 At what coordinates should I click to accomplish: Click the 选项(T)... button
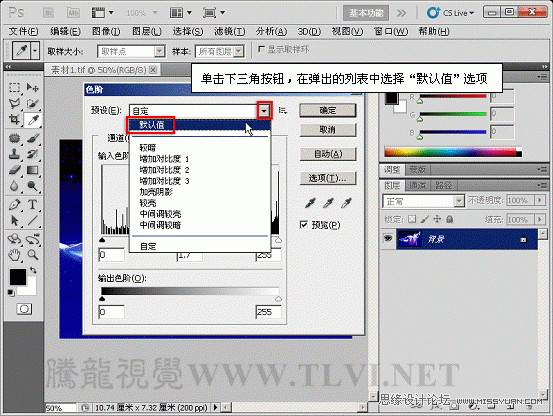[x=328, y=178]
